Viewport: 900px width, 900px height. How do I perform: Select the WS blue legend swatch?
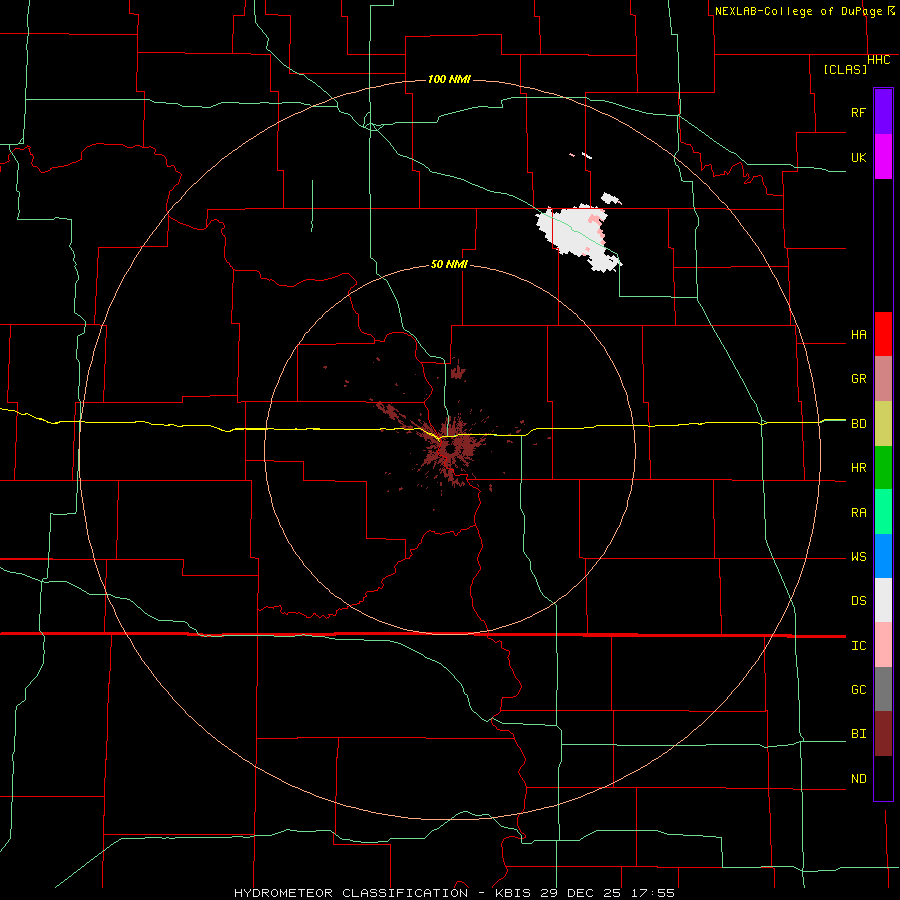(883, 556)
